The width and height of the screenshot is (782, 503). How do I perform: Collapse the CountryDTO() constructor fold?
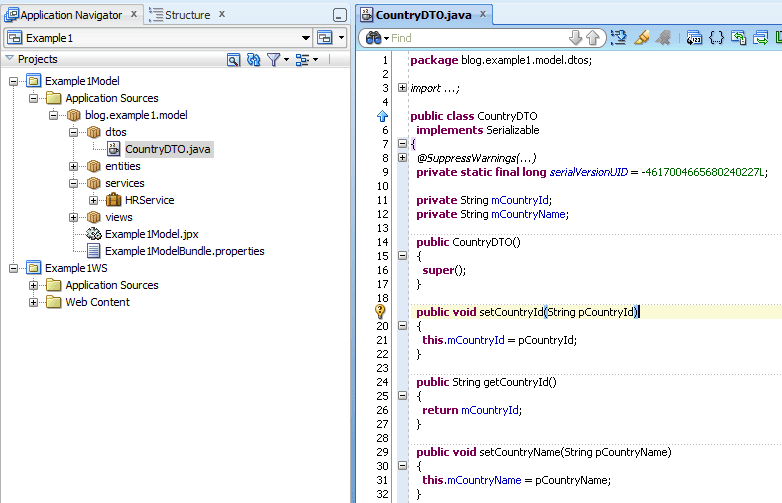tap(402, 256)
